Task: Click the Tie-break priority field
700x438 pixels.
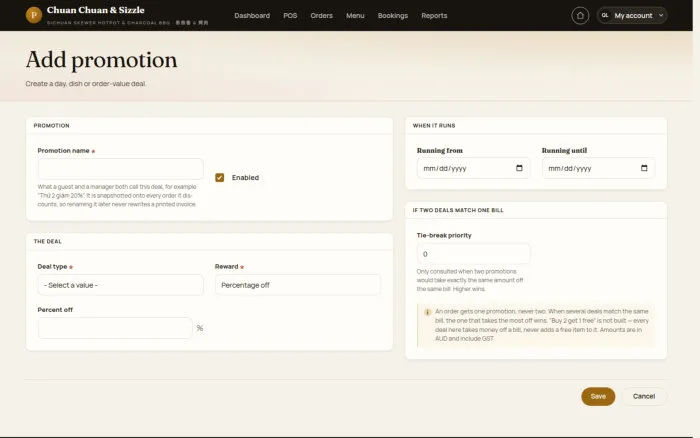Action: tap(473, 254)
